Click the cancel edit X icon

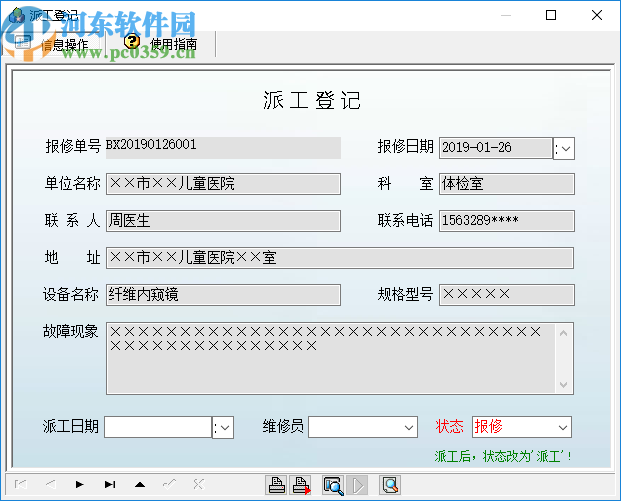coord(199,484)
